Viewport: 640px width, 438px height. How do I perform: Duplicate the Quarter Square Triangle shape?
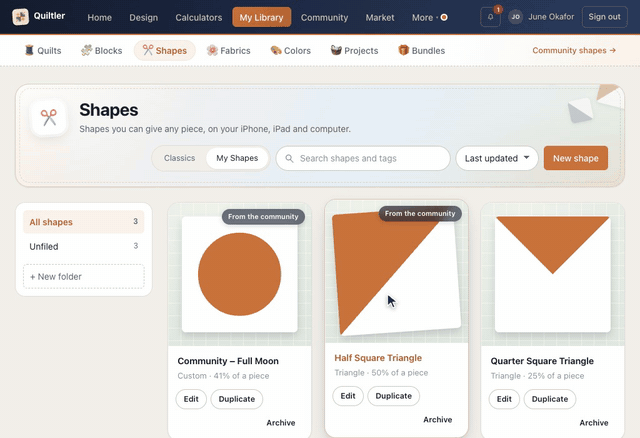pos(550,399)
